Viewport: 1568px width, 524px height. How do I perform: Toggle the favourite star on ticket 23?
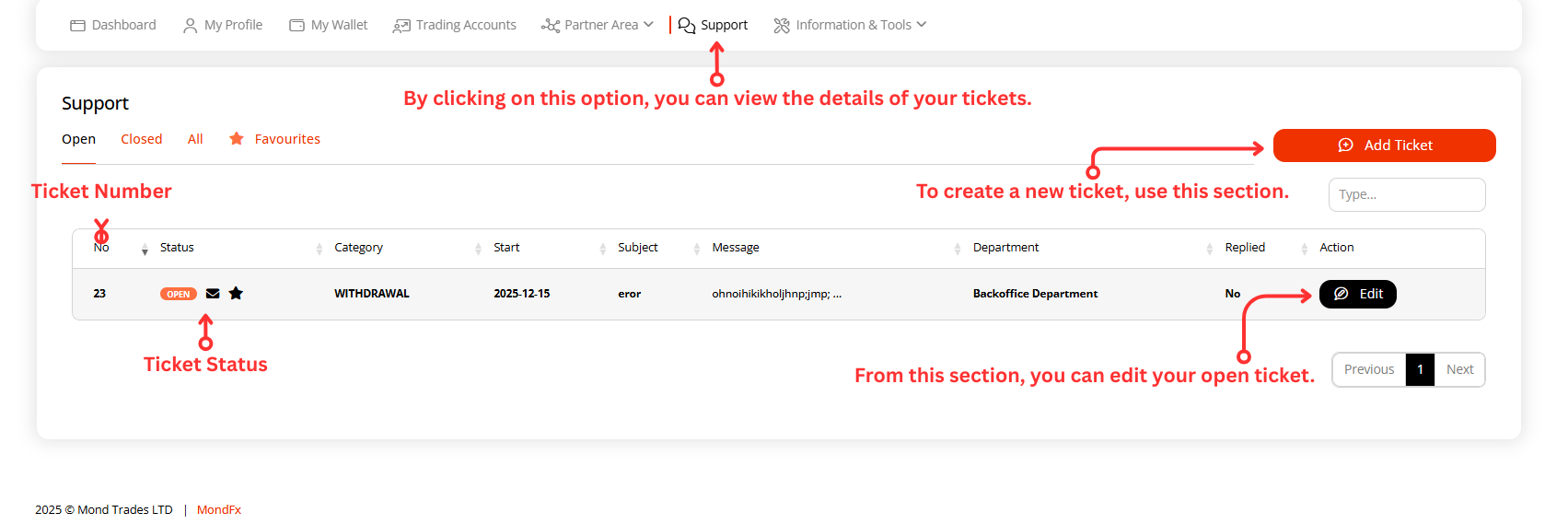tap(236, 294)
